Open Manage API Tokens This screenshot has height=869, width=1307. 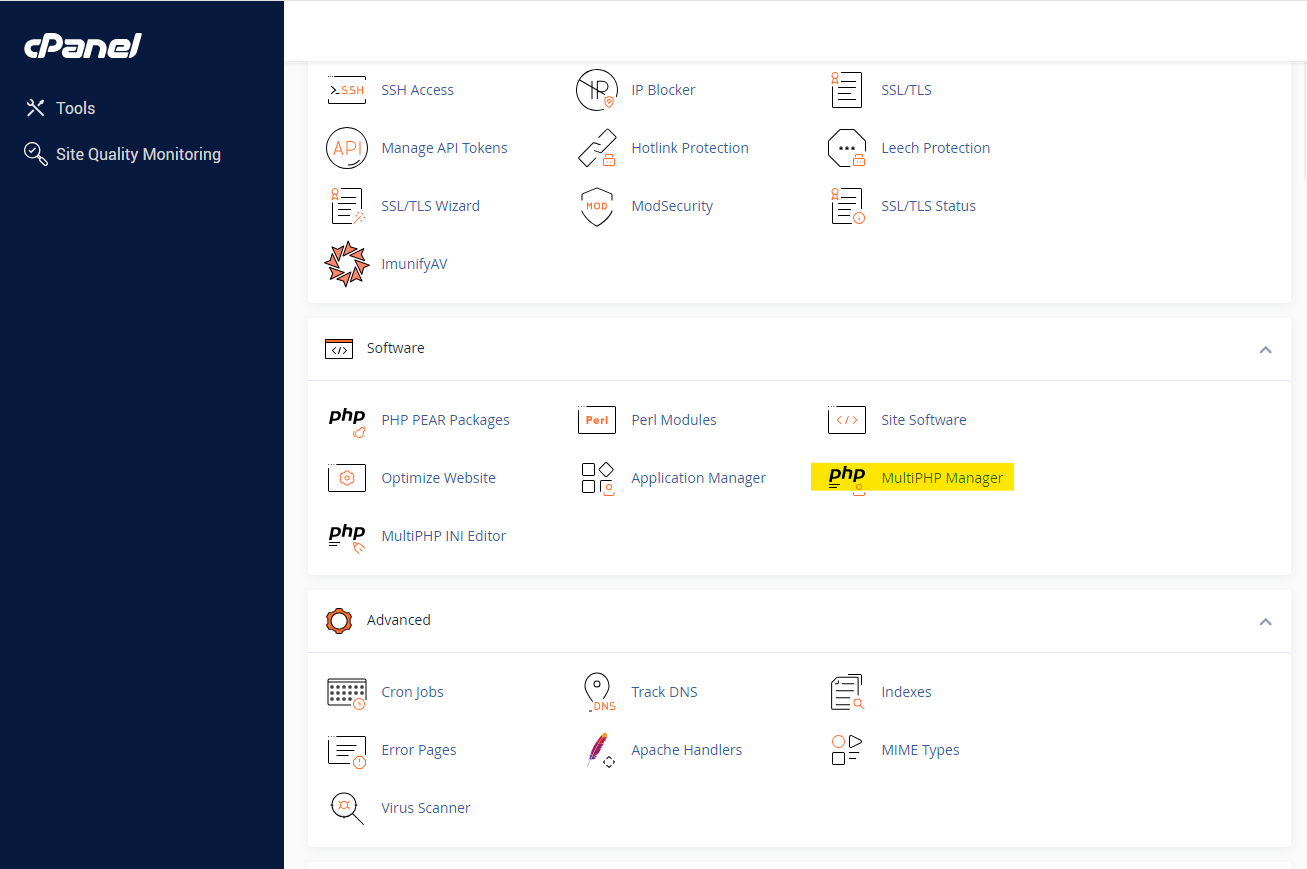coord(443,147)
